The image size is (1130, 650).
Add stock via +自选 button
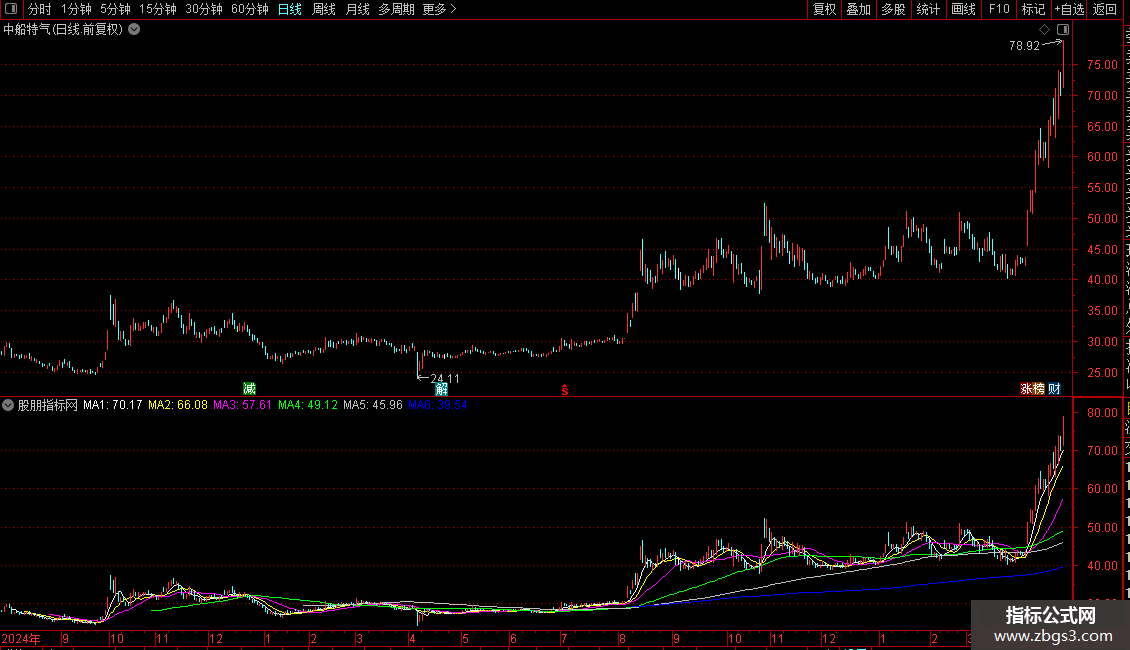pyautogui.click(x=1069, y=9)
